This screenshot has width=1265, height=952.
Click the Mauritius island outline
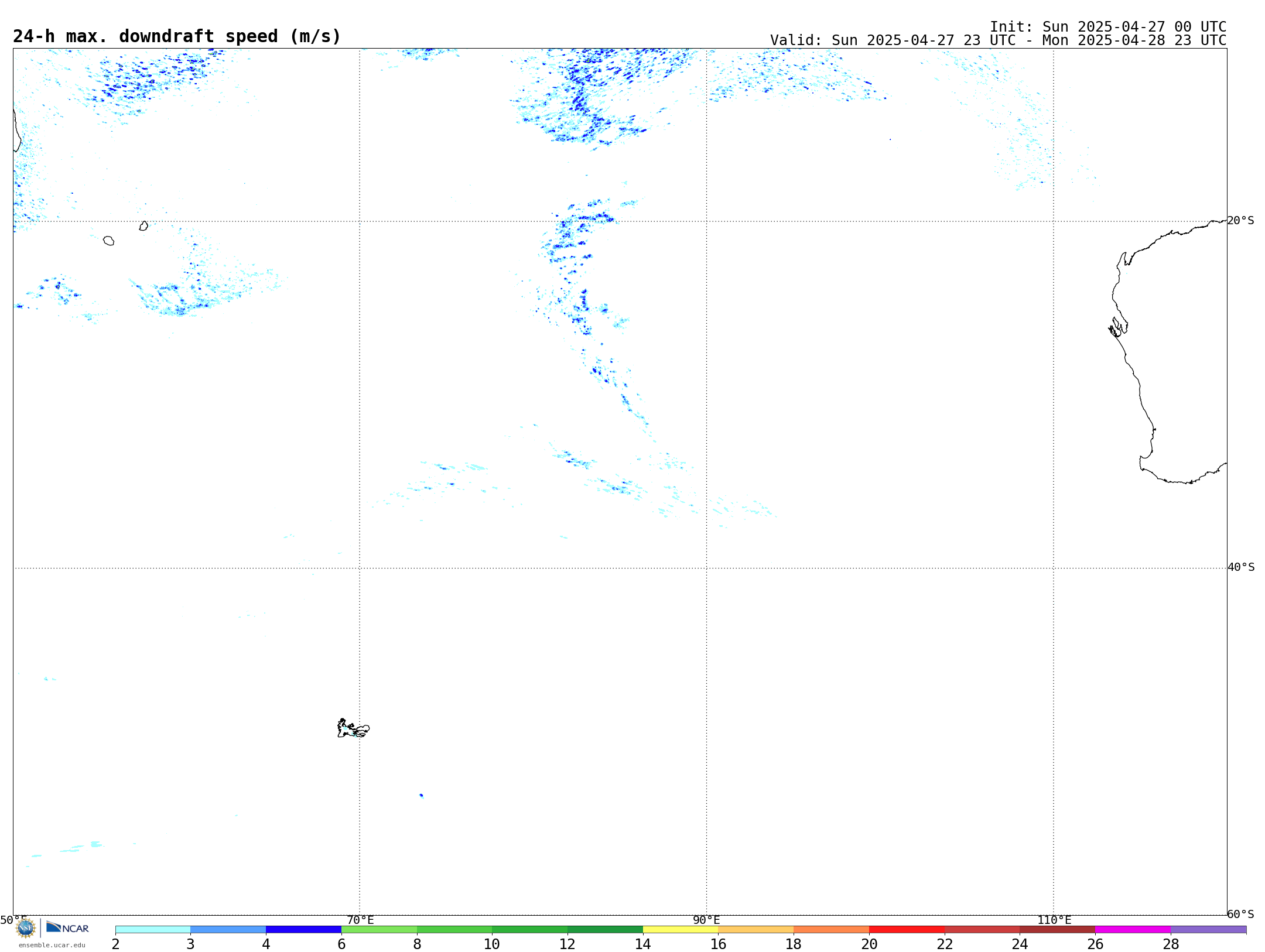click(x=143, y=226)
